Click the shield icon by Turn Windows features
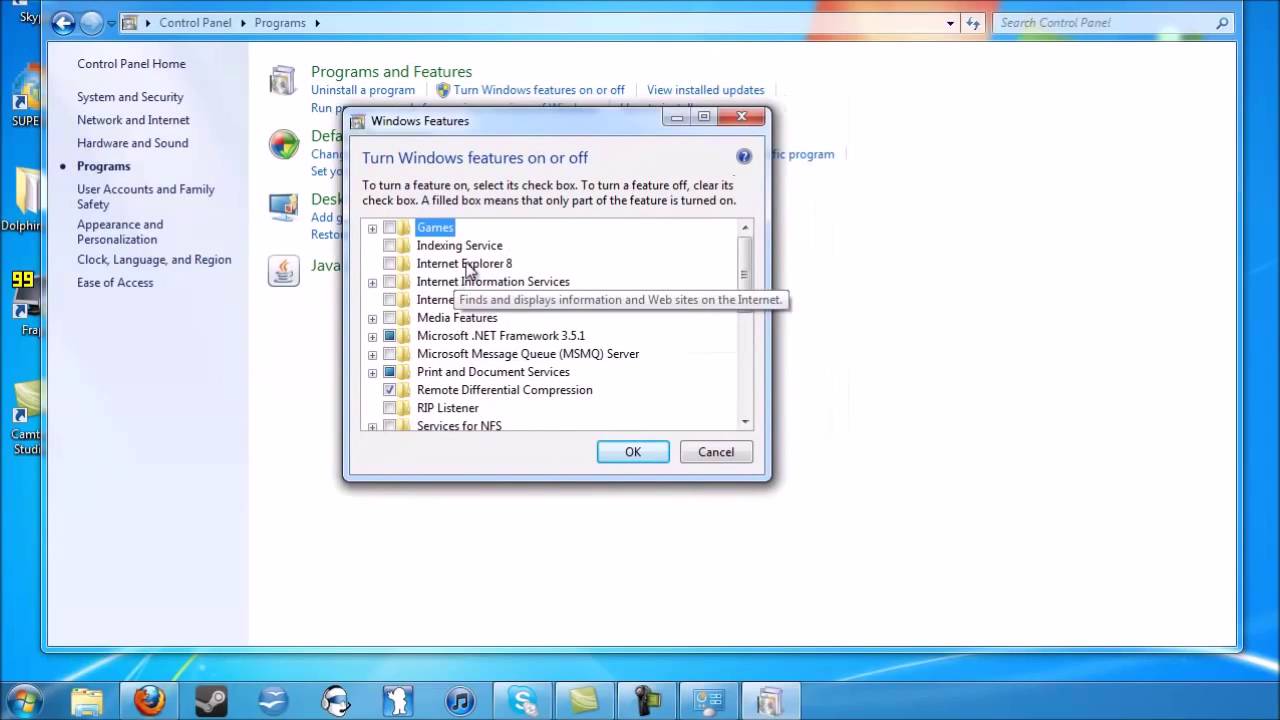 coord(443,90)
